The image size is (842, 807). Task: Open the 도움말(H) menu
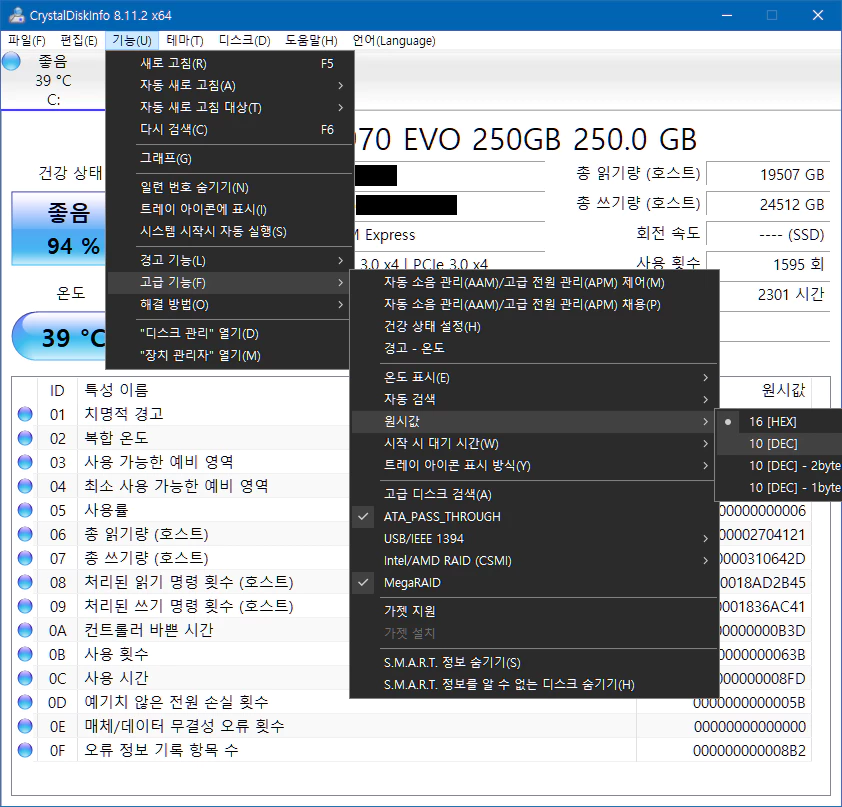coord(311,41)
